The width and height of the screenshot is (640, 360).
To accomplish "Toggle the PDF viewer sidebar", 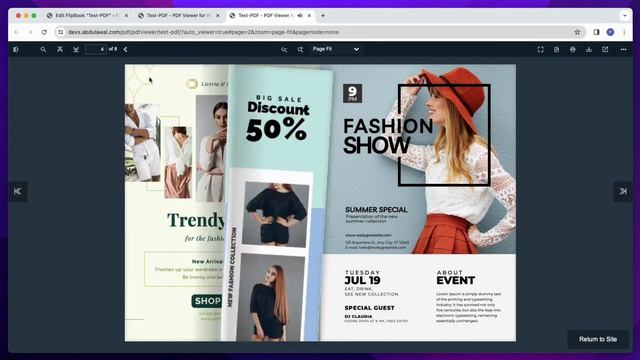I will [x=16, y=49].
